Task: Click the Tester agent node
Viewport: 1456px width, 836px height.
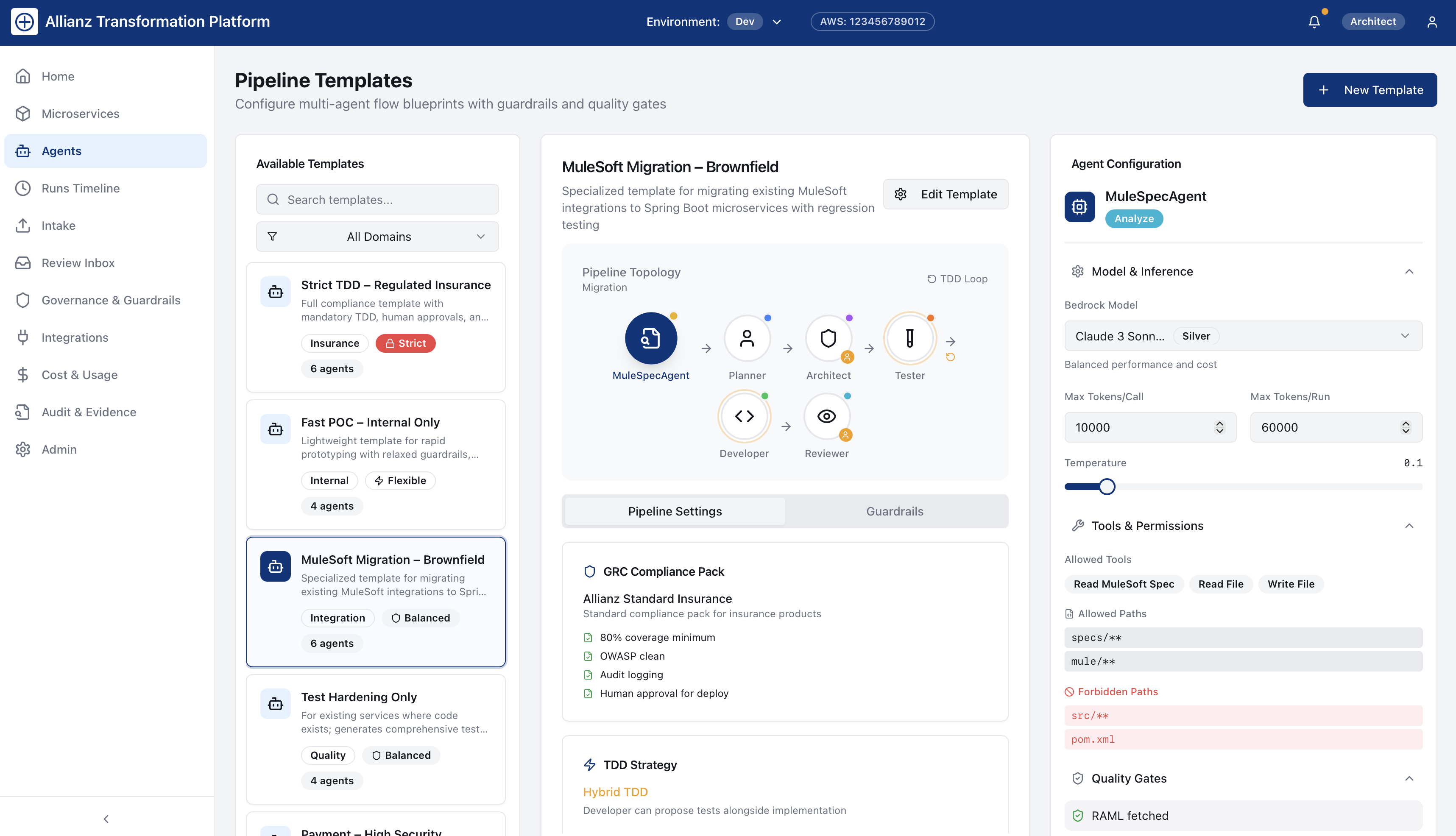Action: (x=909, y=338)
